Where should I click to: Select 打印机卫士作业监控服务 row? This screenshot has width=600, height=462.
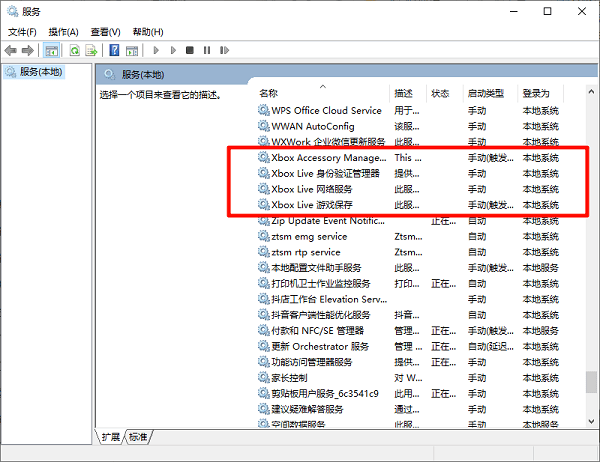[x=409, y=284]
